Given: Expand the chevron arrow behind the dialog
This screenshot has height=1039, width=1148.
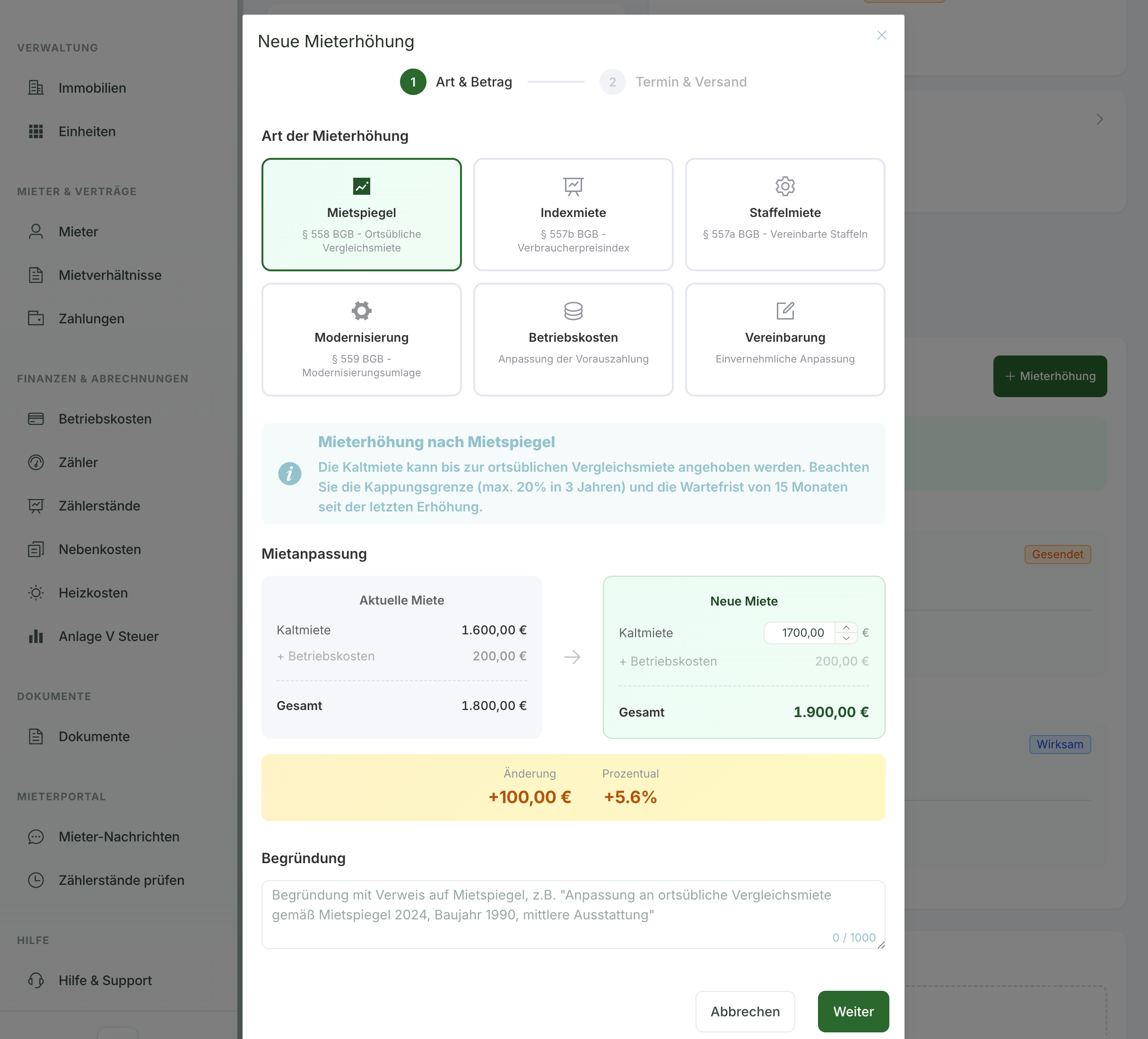Looking at the screenshot, I should [1099, 119].
